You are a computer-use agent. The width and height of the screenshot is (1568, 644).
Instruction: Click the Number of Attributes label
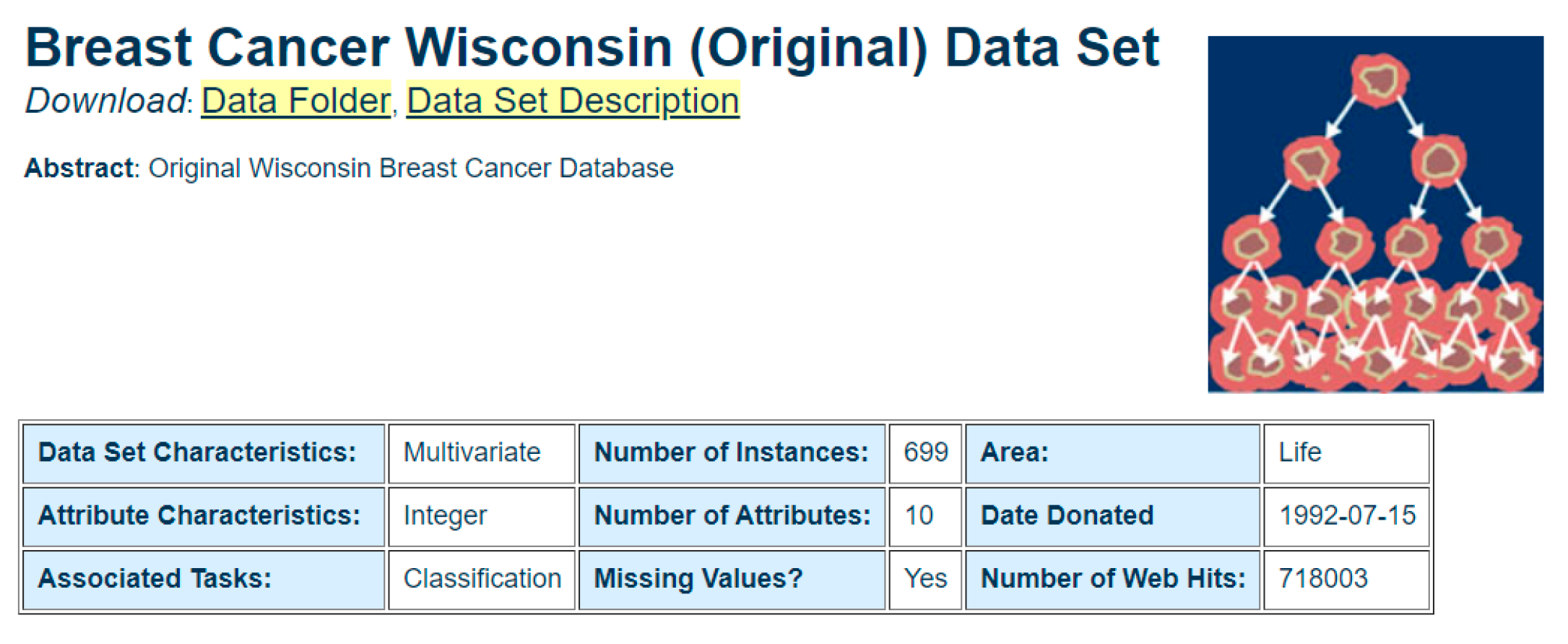(732, 515)
